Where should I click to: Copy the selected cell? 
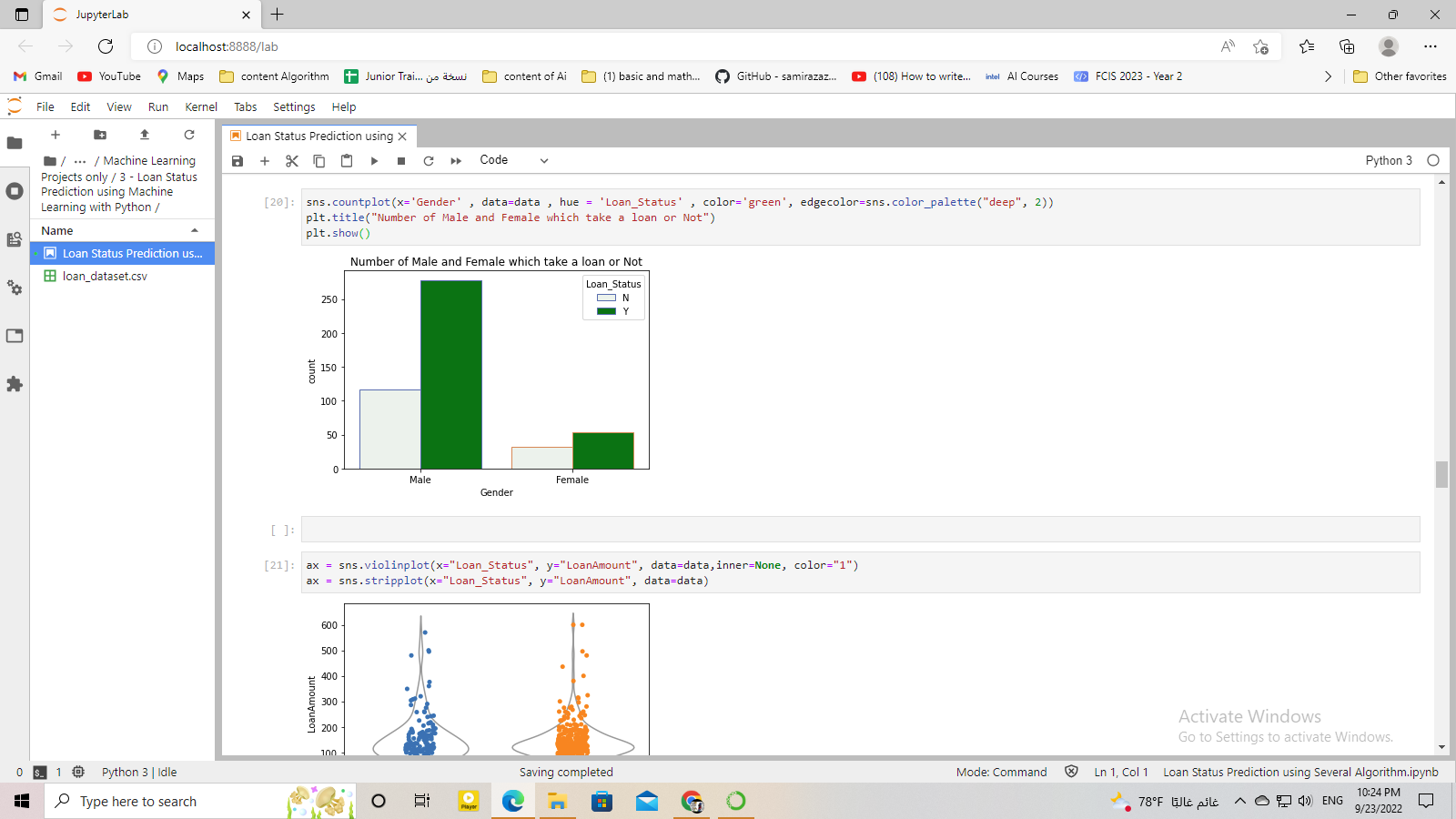coord(318,160)
